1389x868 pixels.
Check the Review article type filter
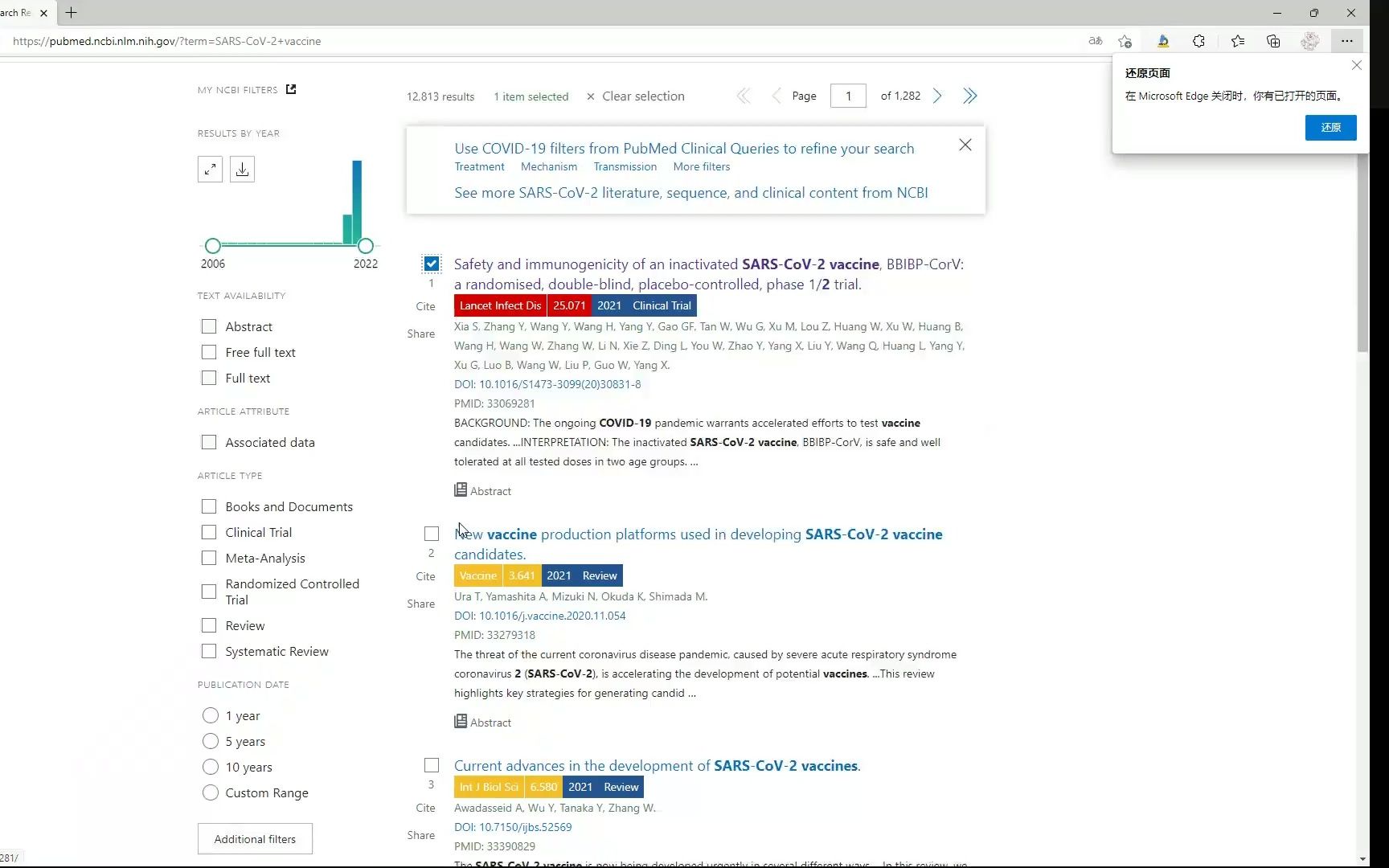coord(209,625)
